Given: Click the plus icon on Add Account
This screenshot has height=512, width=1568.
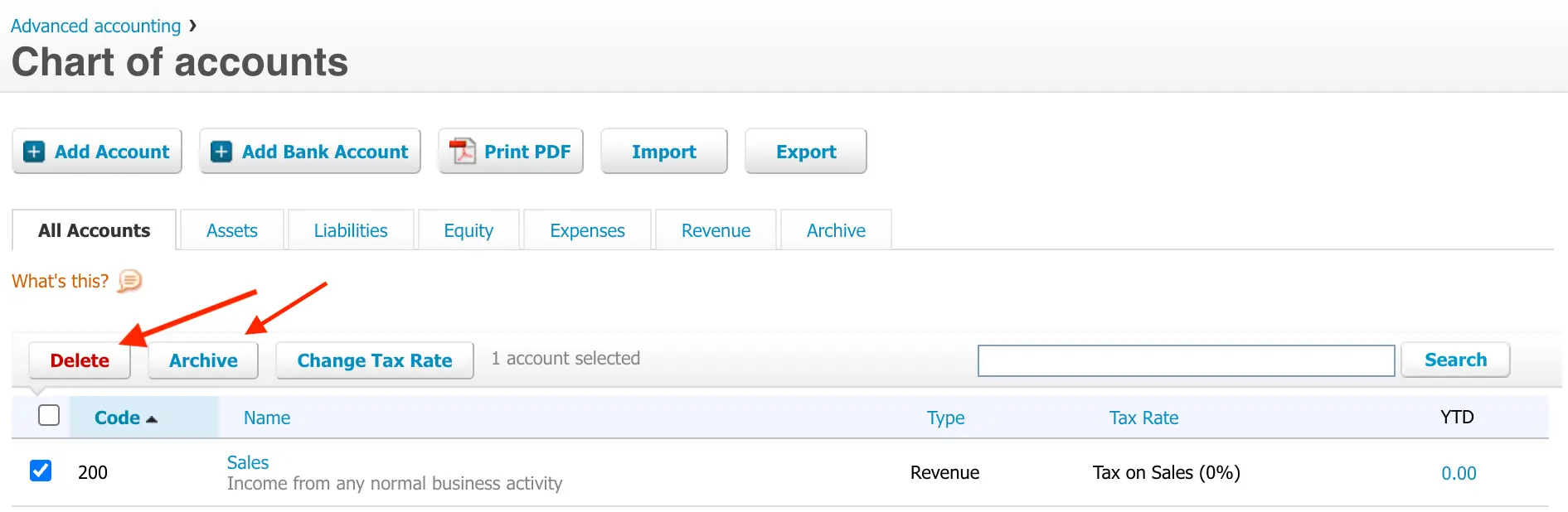Looking at the screenshot, I should coord(34,152).
